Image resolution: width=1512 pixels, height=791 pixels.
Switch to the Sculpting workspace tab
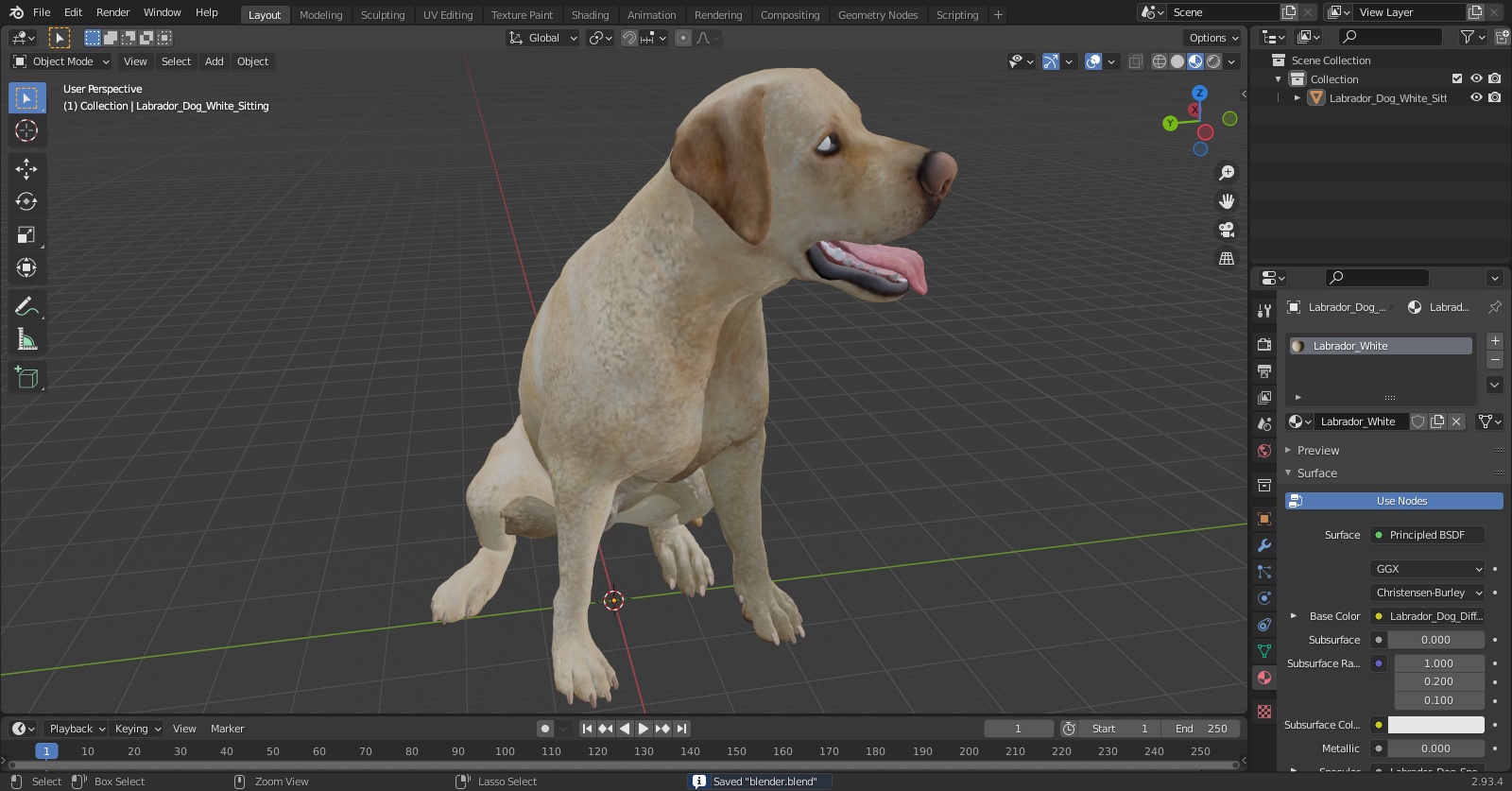pos(382,15)
